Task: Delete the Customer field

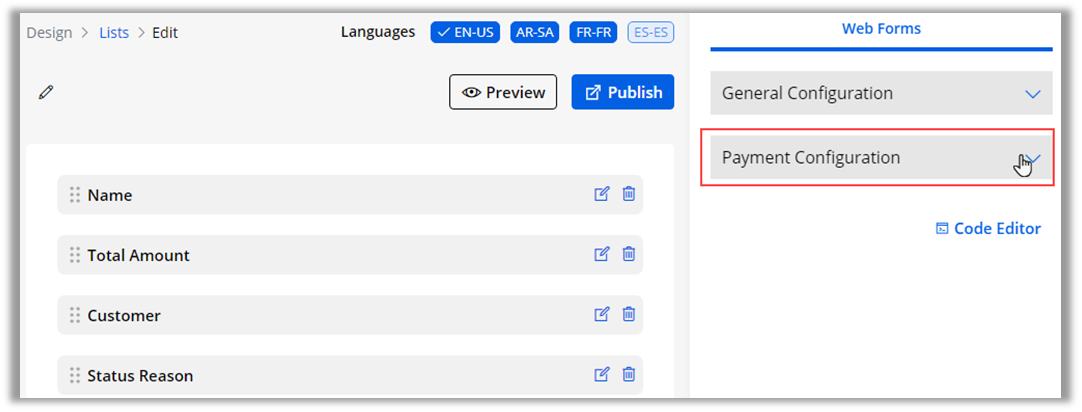Action: pyautogui.click(x=628, y=314)
